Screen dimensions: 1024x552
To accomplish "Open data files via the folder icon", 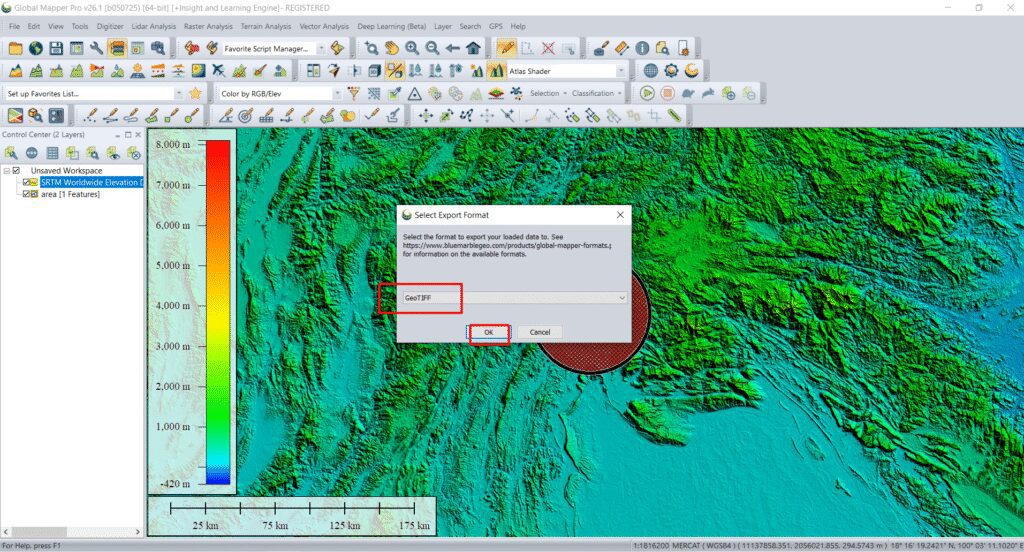I will (x=15, y=48).
